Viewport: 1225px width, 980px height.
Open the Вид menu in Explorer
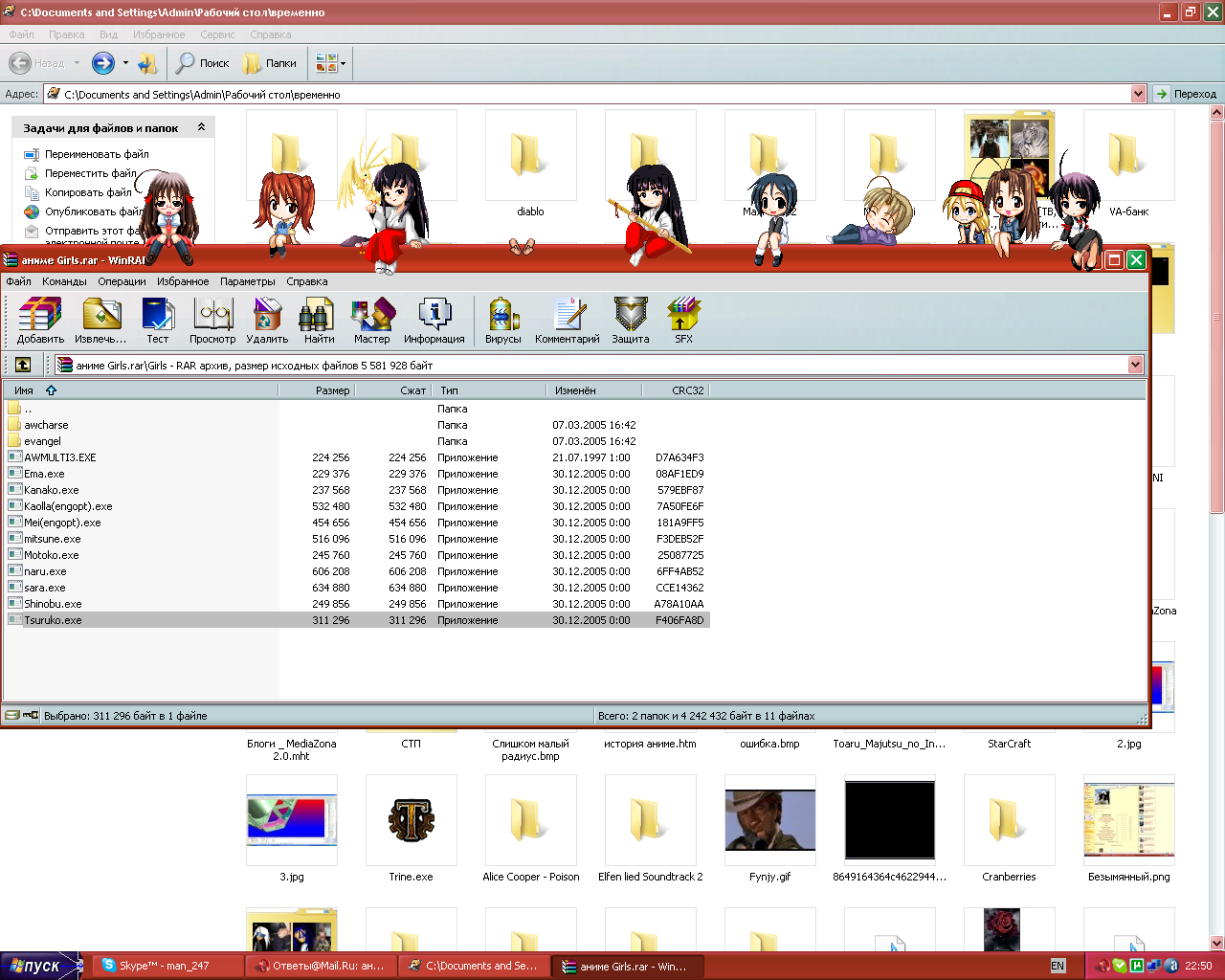(x=108, y=34)
